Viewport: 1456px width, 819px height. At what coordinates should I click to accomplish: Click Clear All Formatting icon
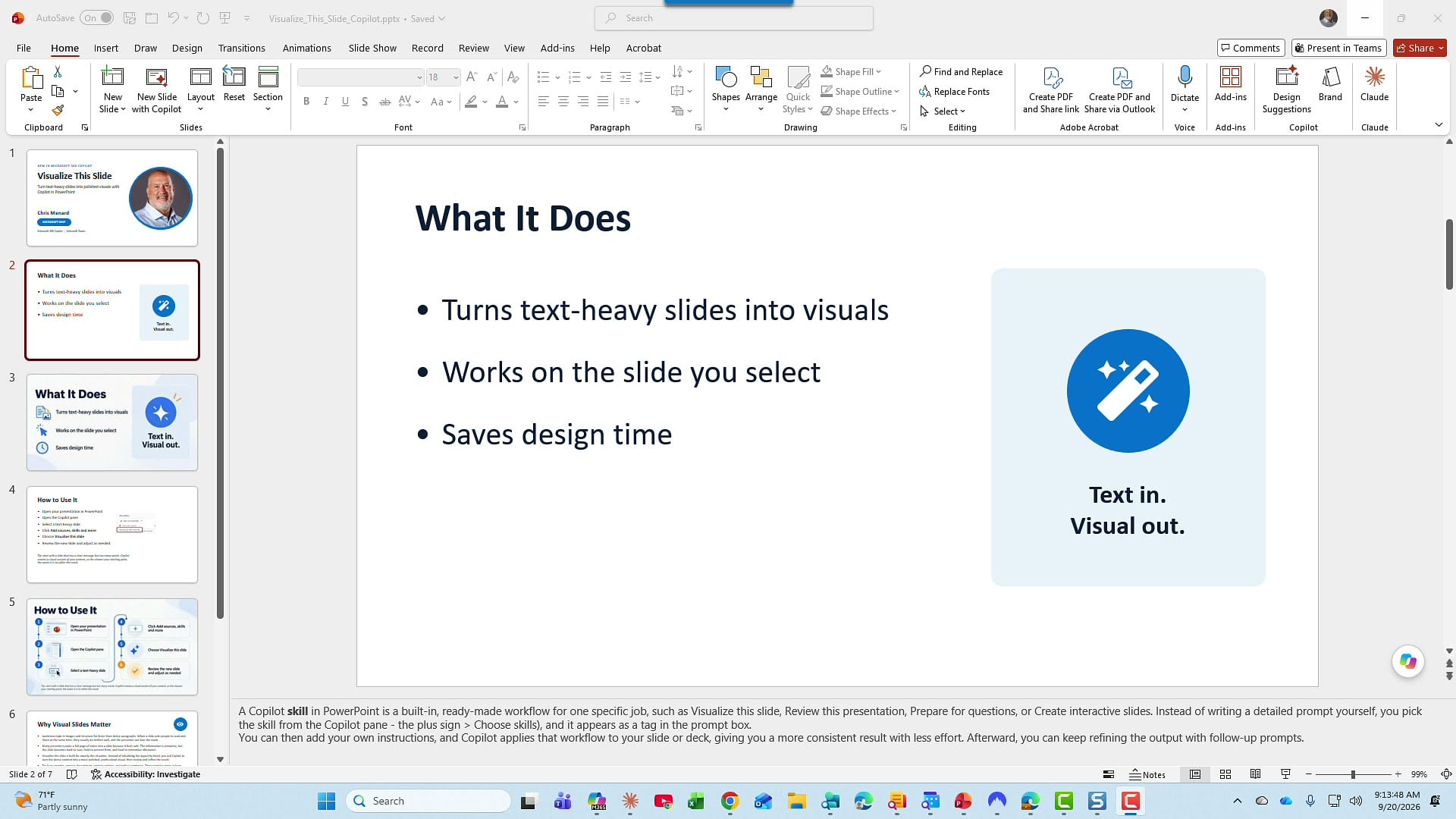(513, 77)
